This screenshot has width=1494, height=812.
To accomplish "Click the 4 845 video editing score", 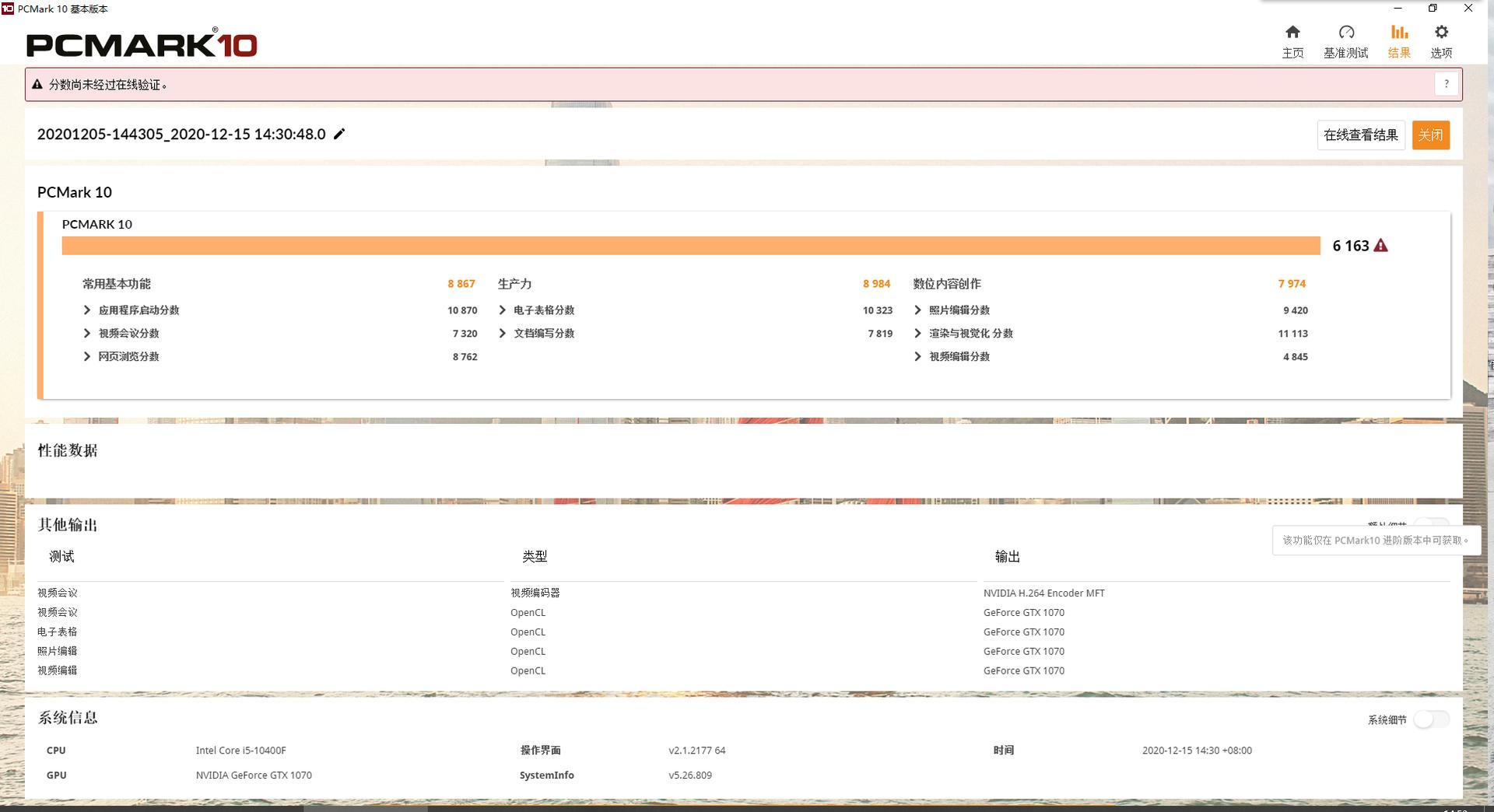I will 1296,357.
